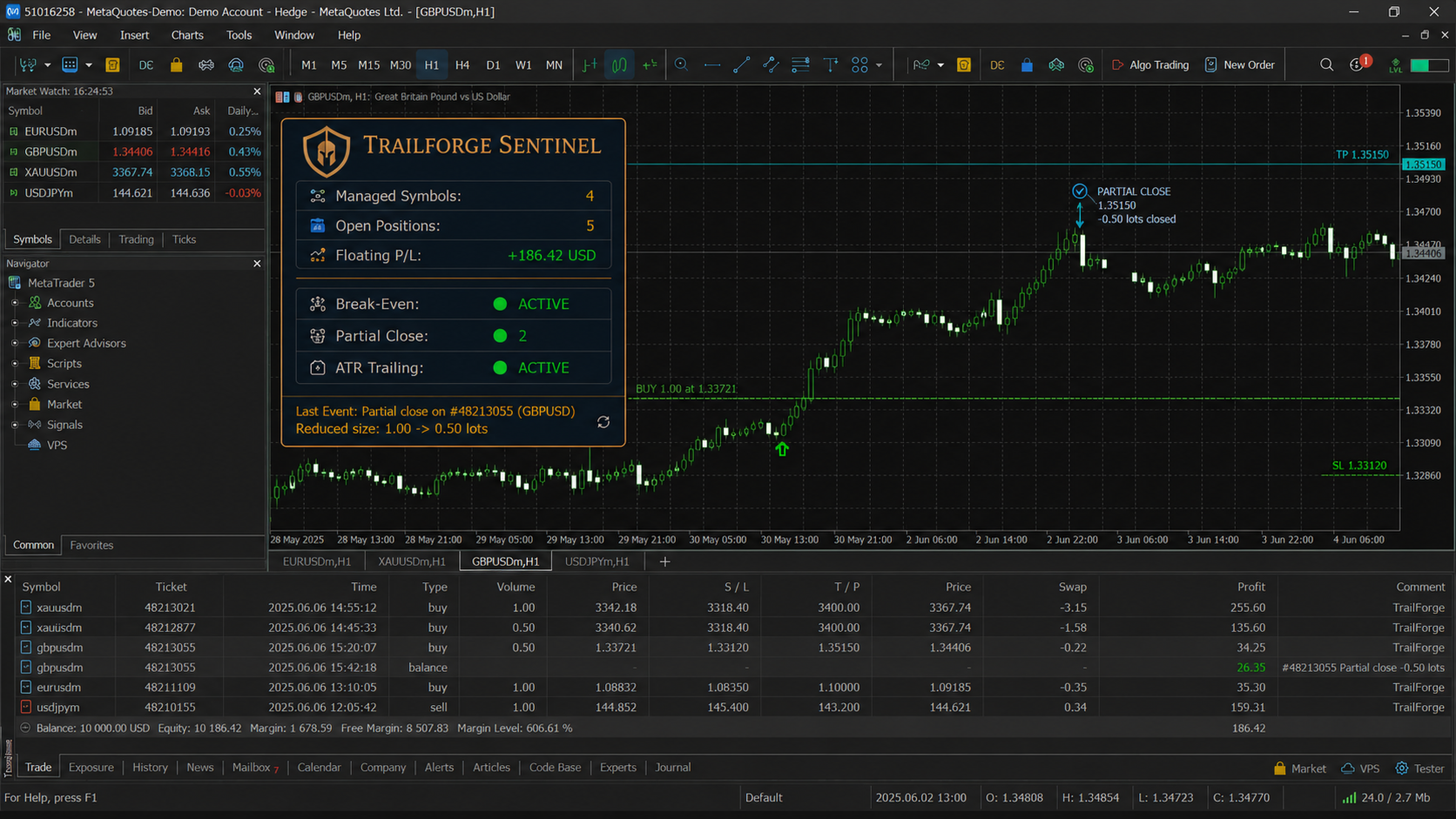This screenshot has height=819, width=1456.
Task: Expand the Scripts node in Navigator
Action: (15, 364)
